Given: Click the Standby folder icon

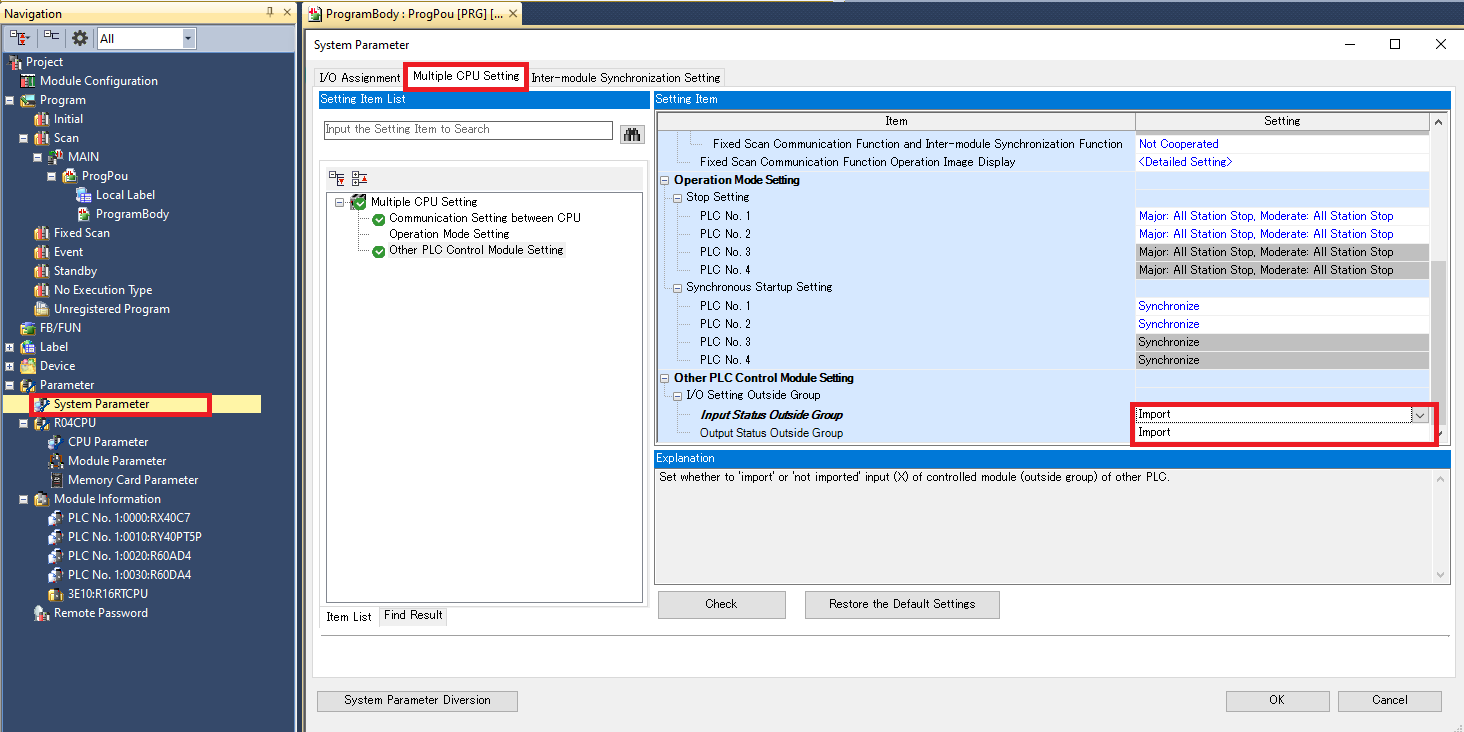Looking at the screenshot, I should pos(42,271).
